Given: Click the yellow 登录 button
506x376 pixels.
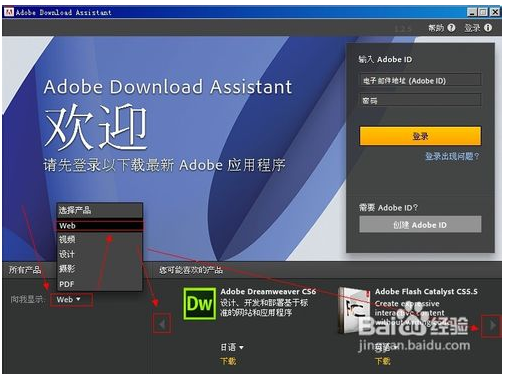Looking at the screenshot, I should tap(420, 136).
